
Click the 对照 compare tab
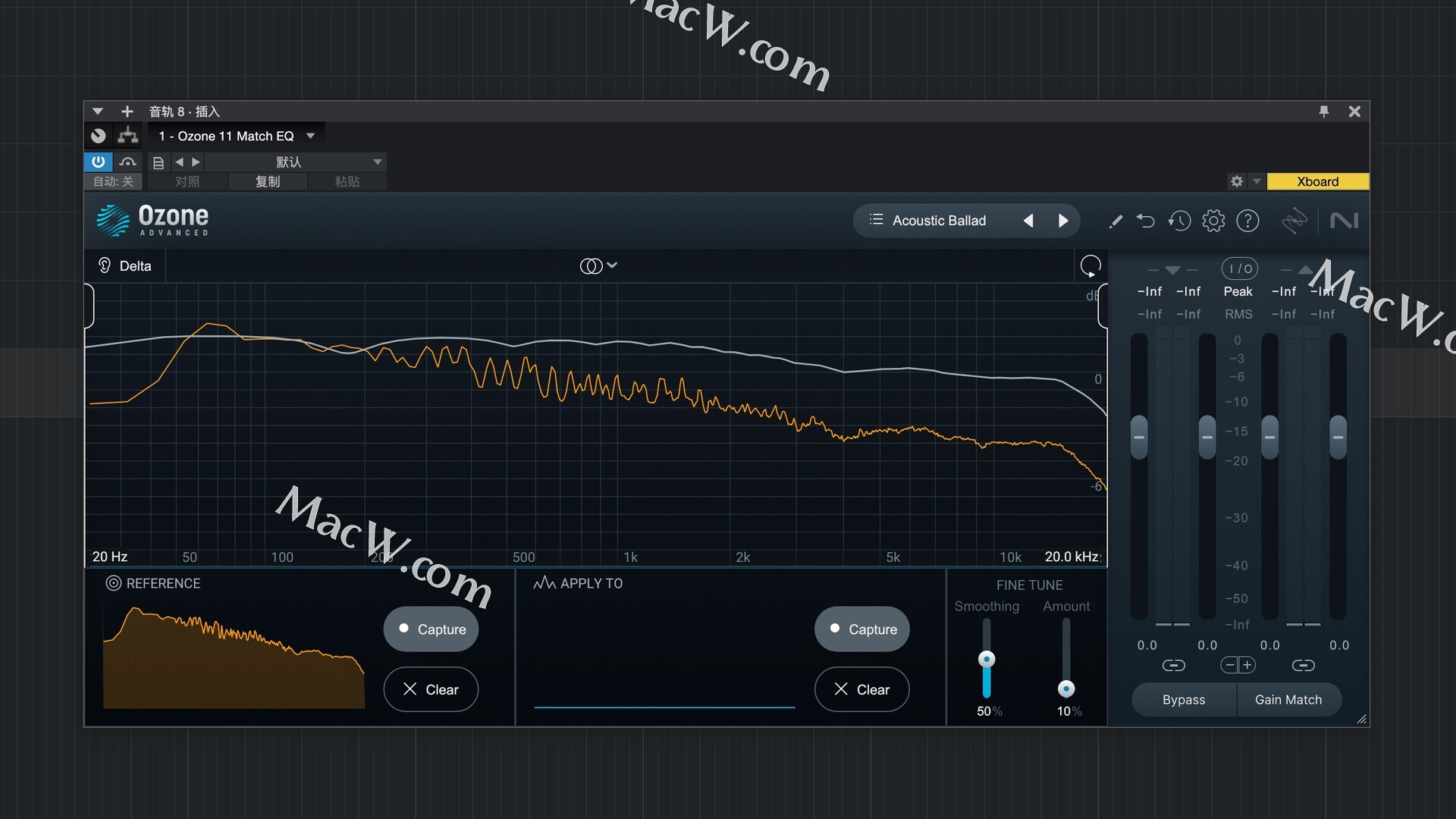pos(187,181)
